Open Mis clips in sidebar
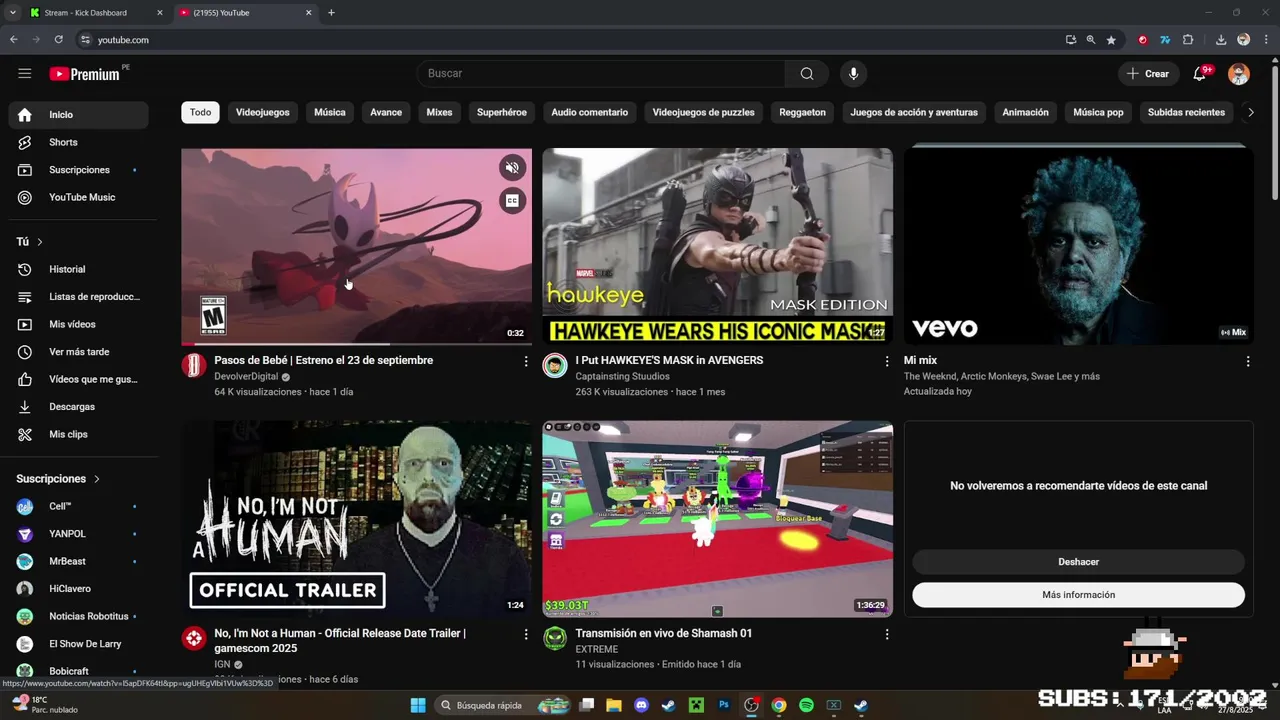The width and height of the screenshot is (1280, 720). [x=78, y=434]
